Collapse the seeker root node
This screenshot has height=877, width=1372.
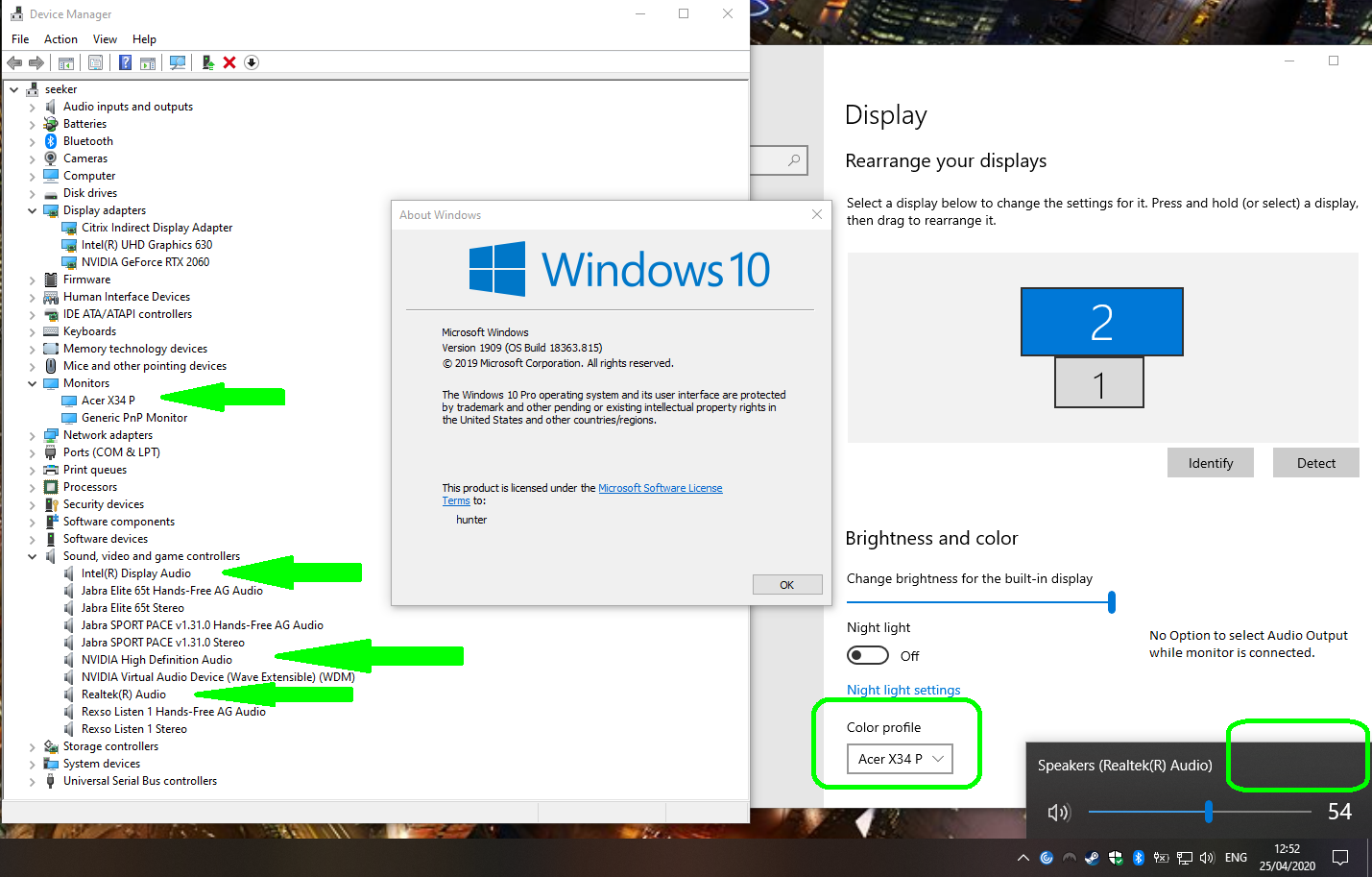click(x=13, y=89)
